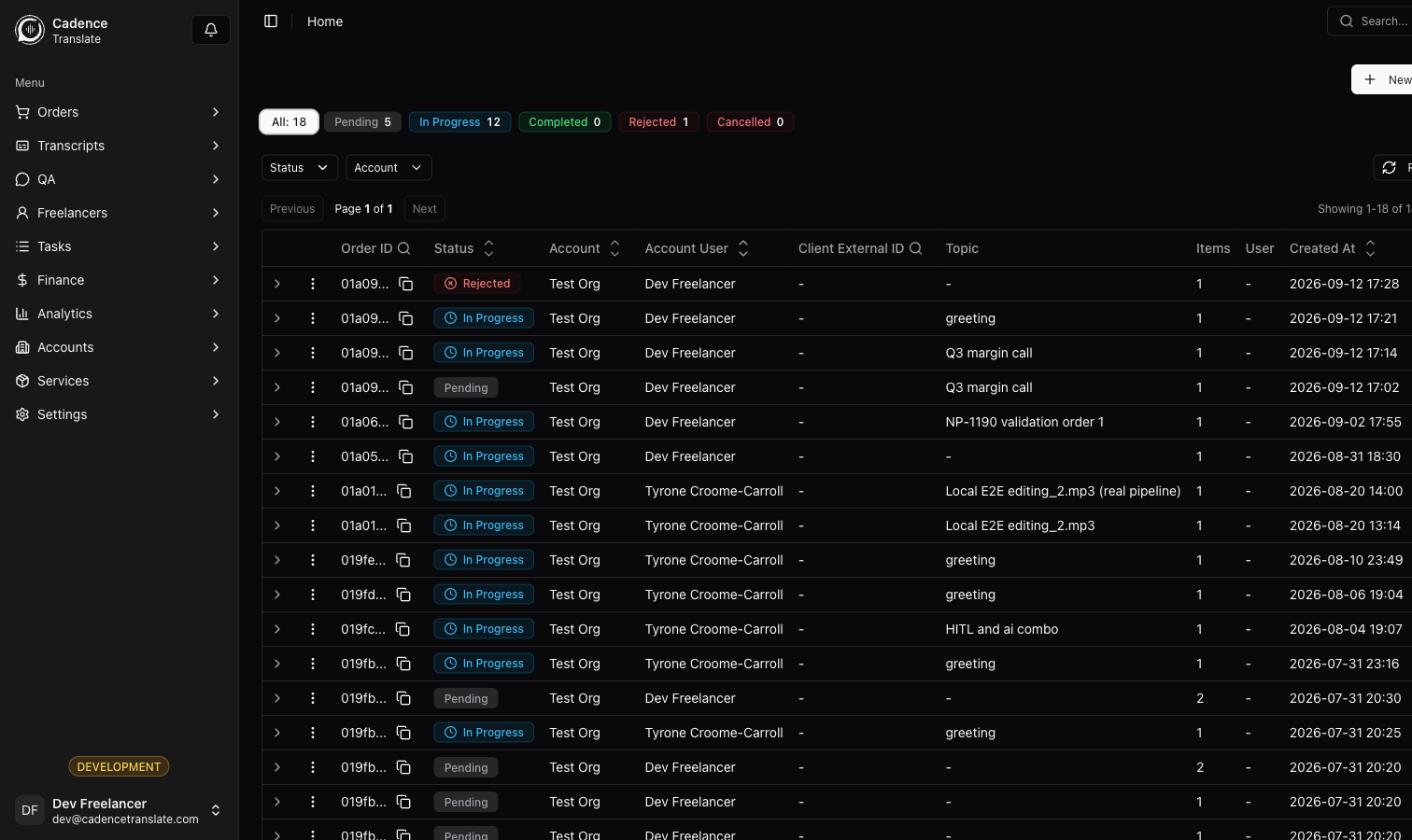
Task: Expand the Finance menu
Action: point(120,280)
